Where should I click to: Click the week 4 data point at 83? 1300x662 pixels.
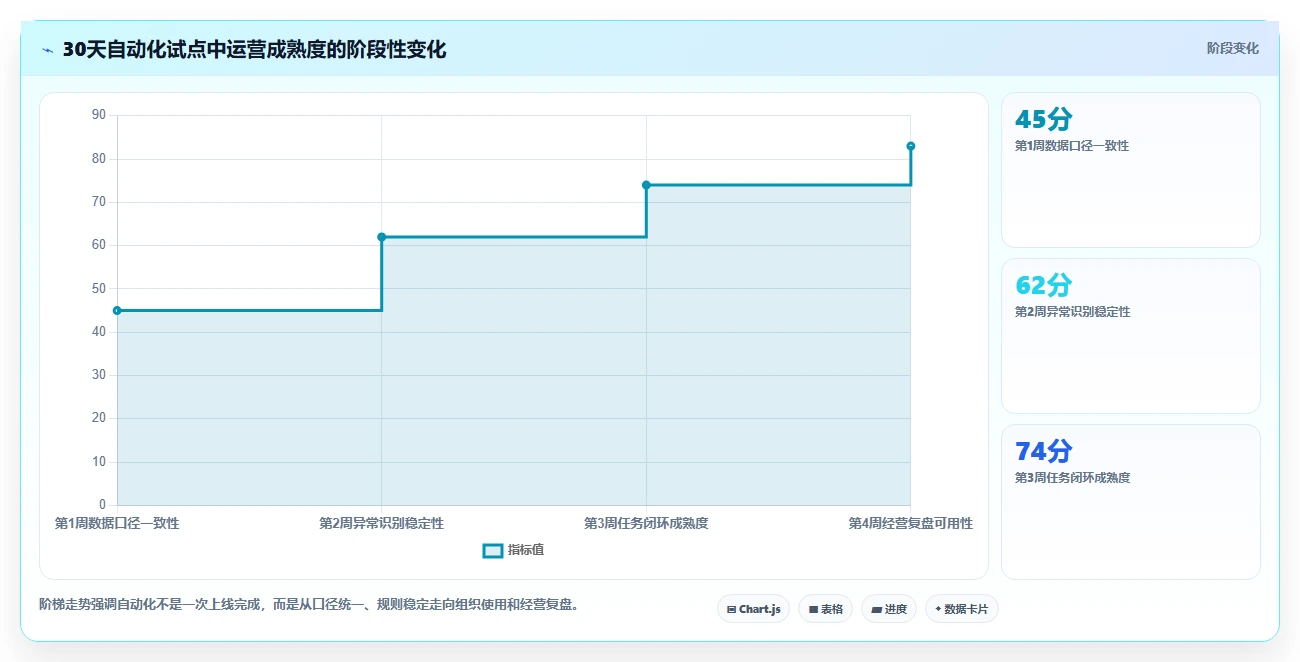click(911, 146)
